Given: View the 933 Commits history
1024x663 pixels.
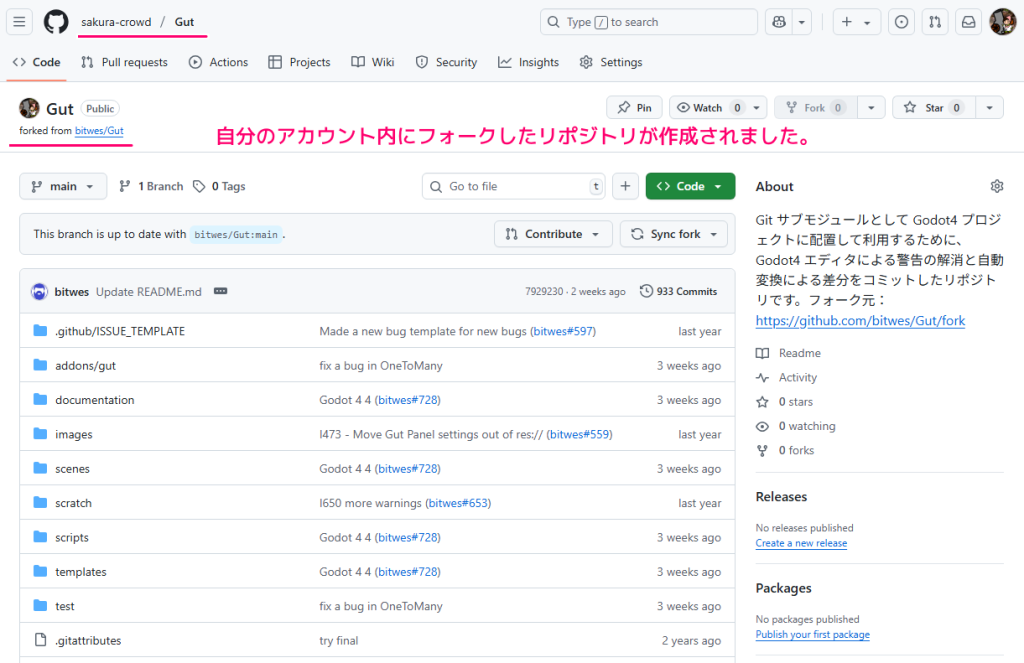Looking at the screenshot, I should (x=679, y=291).
